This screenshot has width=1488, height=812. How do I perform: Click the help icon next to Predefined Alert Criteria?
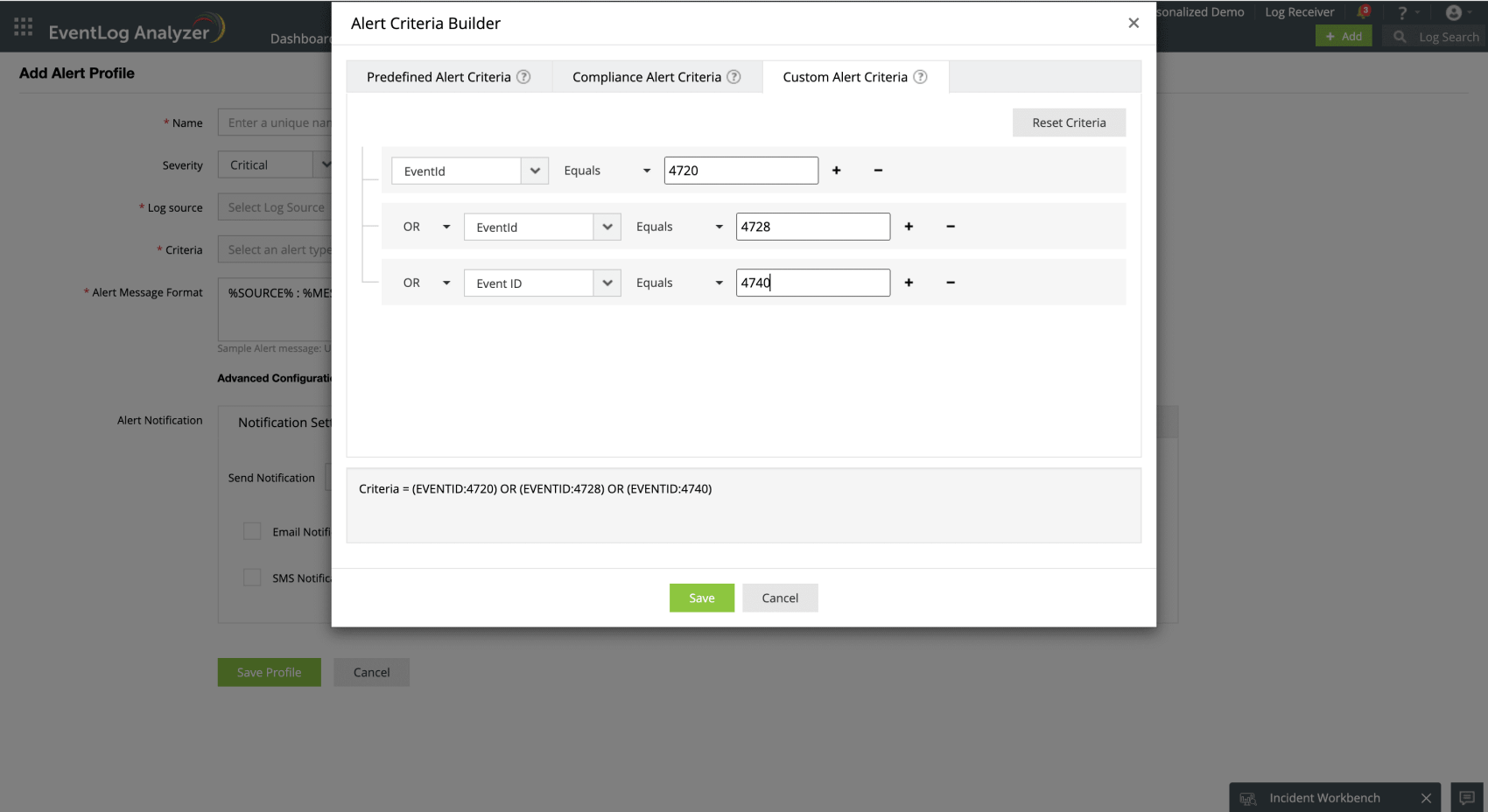tap(523, 77)
